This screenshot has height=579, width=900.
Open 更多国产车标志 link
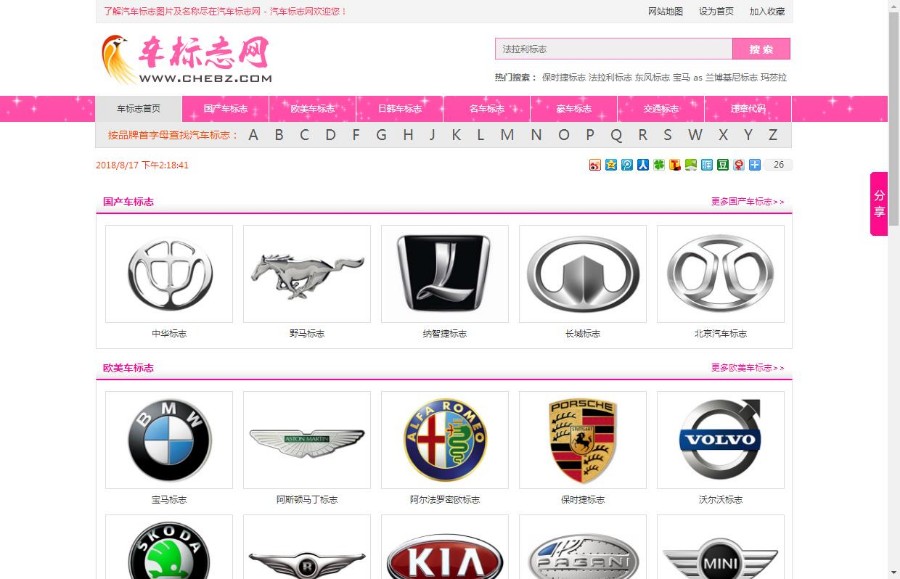pyautogui.click(x=747, y=202)
